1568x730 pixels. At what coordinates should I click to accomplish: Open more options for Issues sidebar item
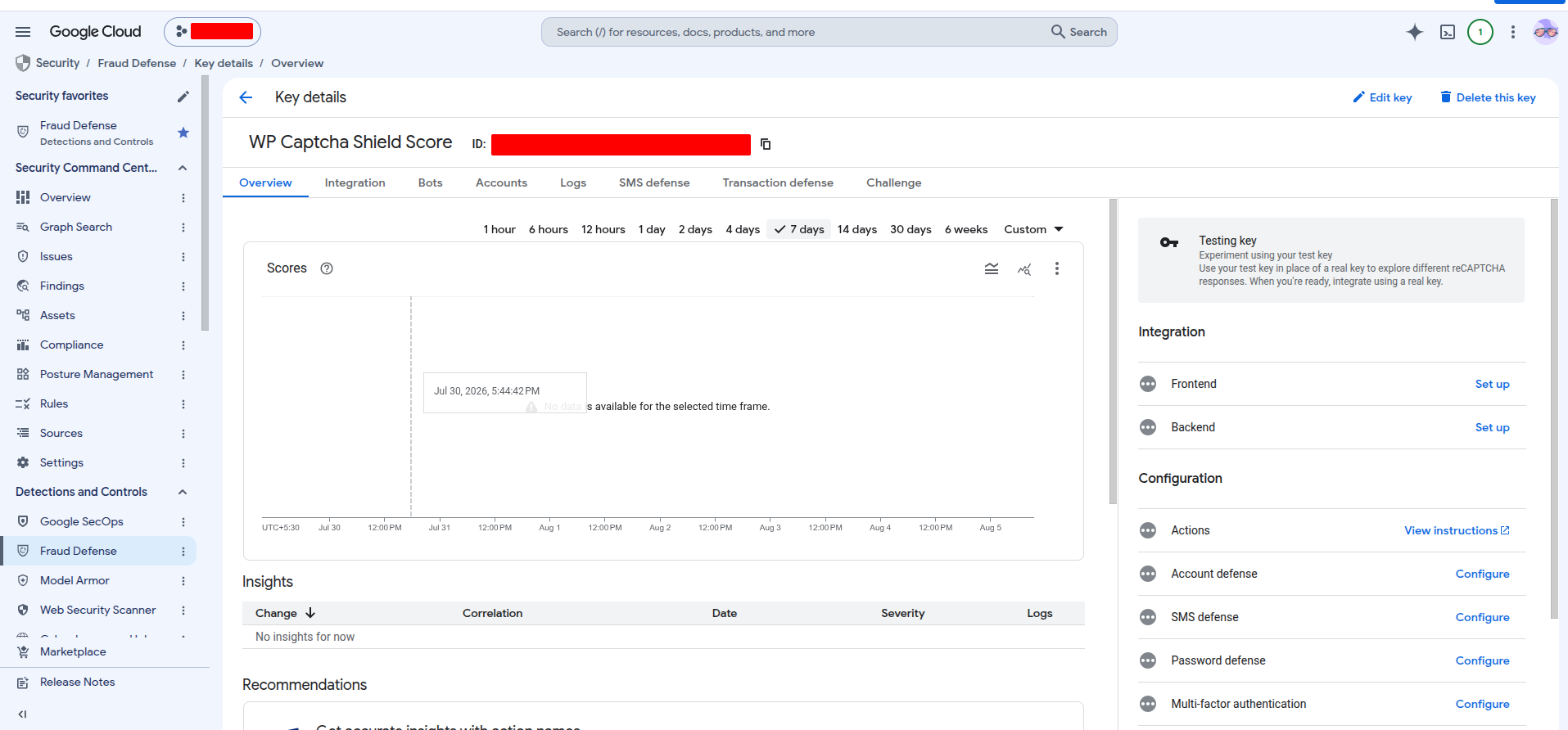coord(183,257)
